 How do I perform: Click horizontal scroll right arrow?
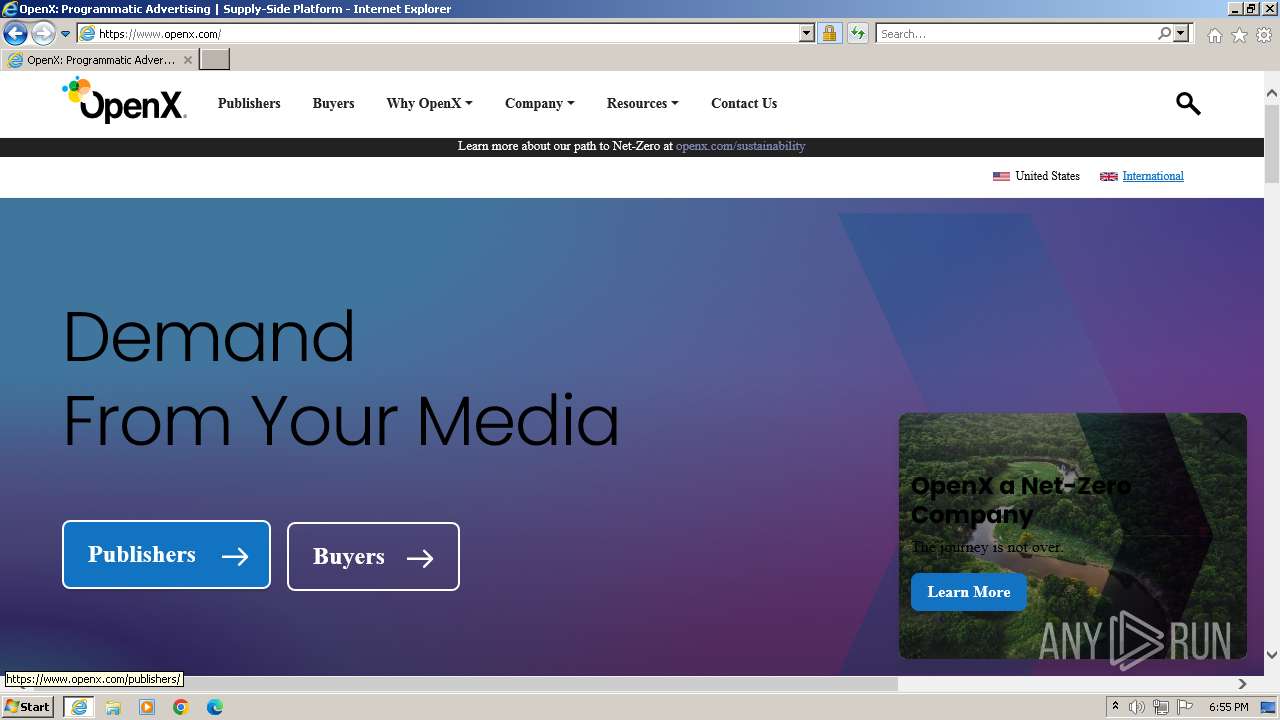[x=1242, y=684]
